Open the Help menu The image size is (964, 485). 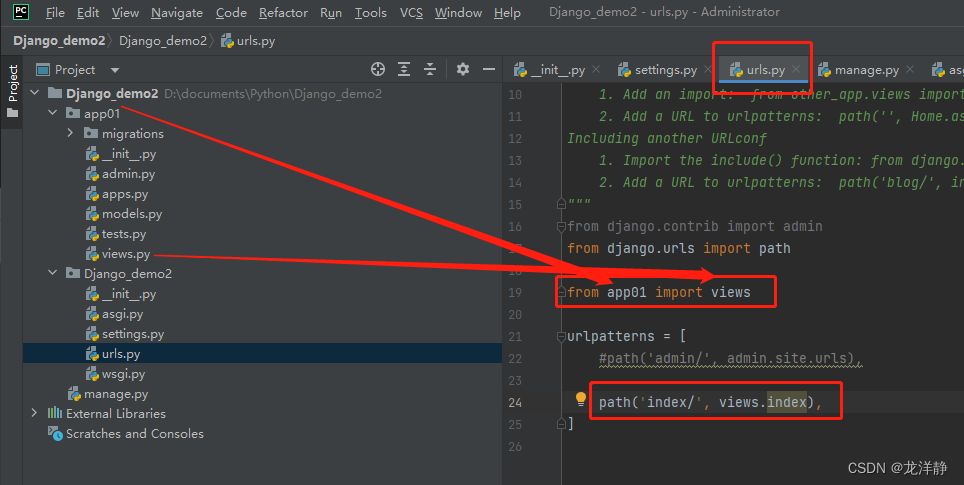507,12
